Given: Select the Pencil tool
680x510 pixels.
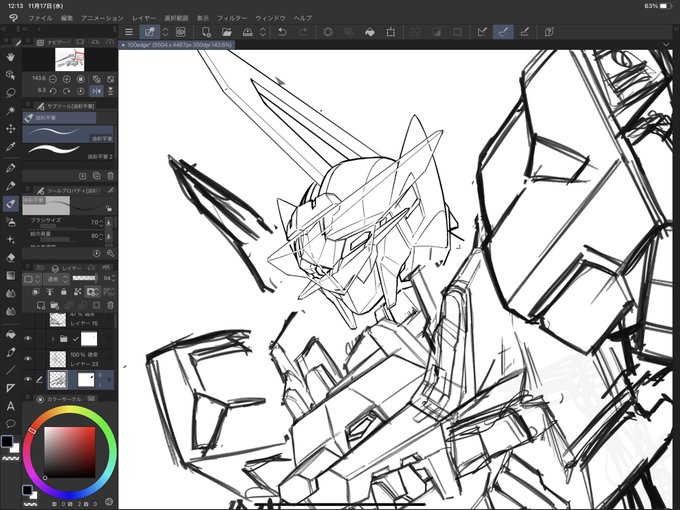Looking at the screenshot, I should [x=10, y=186].
